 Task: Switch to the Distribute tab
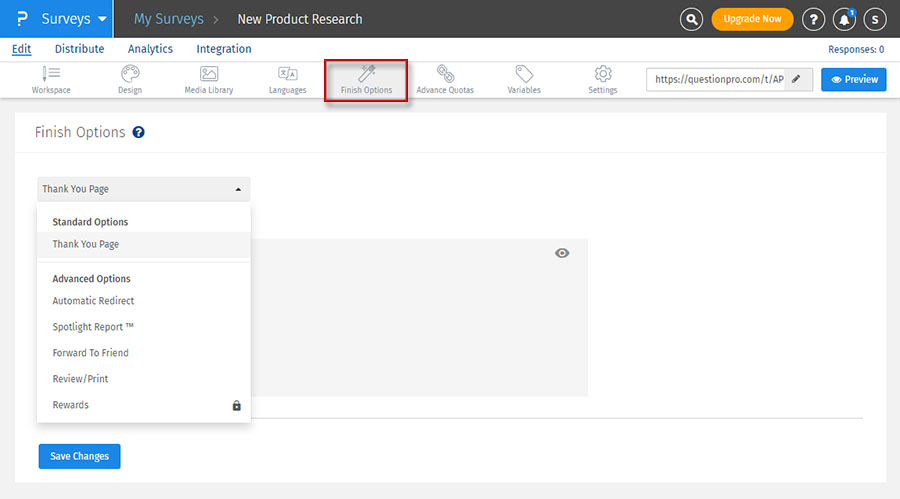(79, 49)
